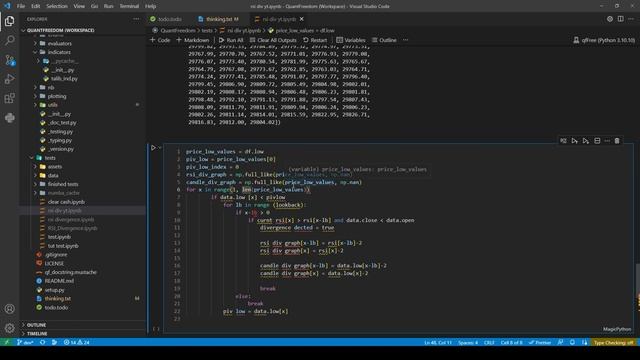Click the Explorer panel more actions ellipsis

136,19
